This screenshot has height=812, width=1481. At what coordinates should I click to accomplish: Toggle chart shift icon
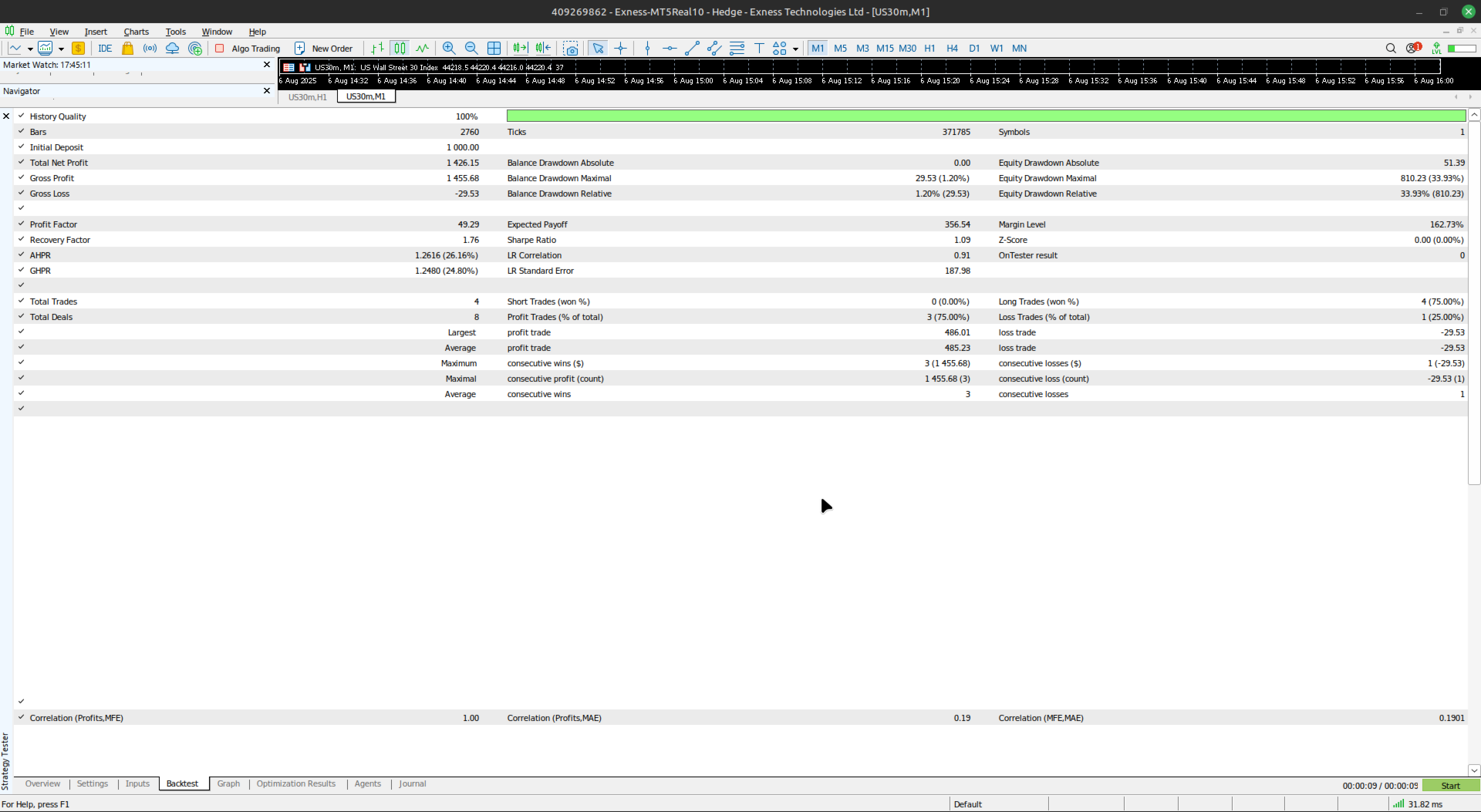point(543,48)
